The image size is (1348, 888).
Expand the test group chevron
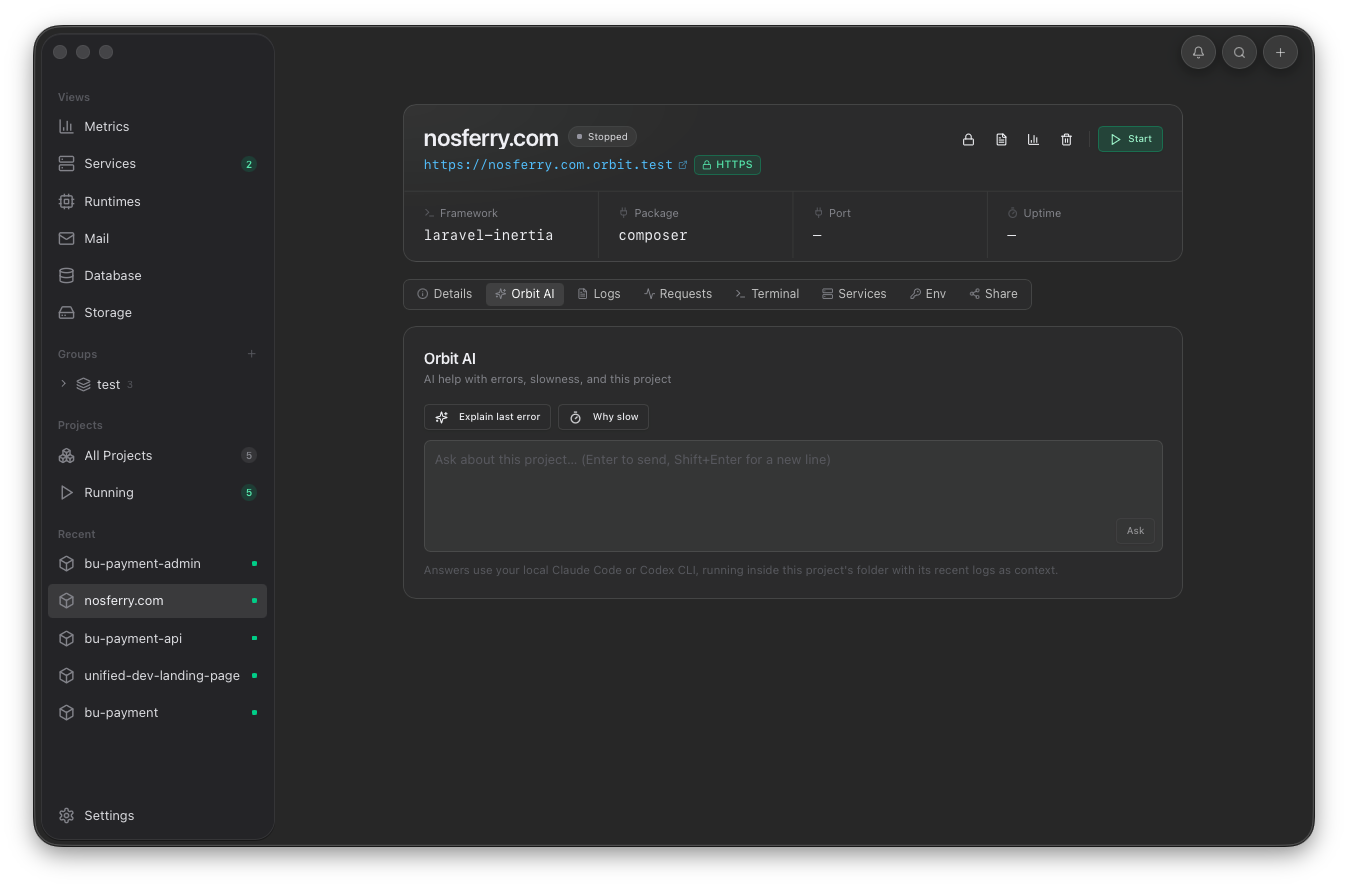click(x=64, y=384)
